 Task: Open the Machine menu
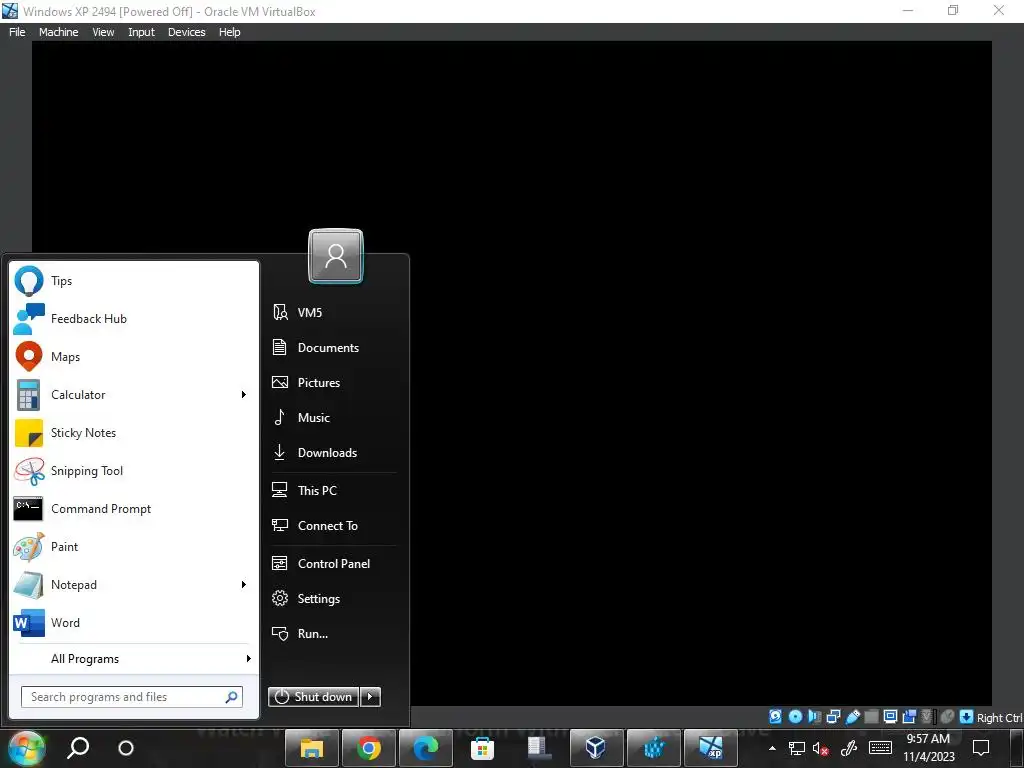[x=58, y=32]
